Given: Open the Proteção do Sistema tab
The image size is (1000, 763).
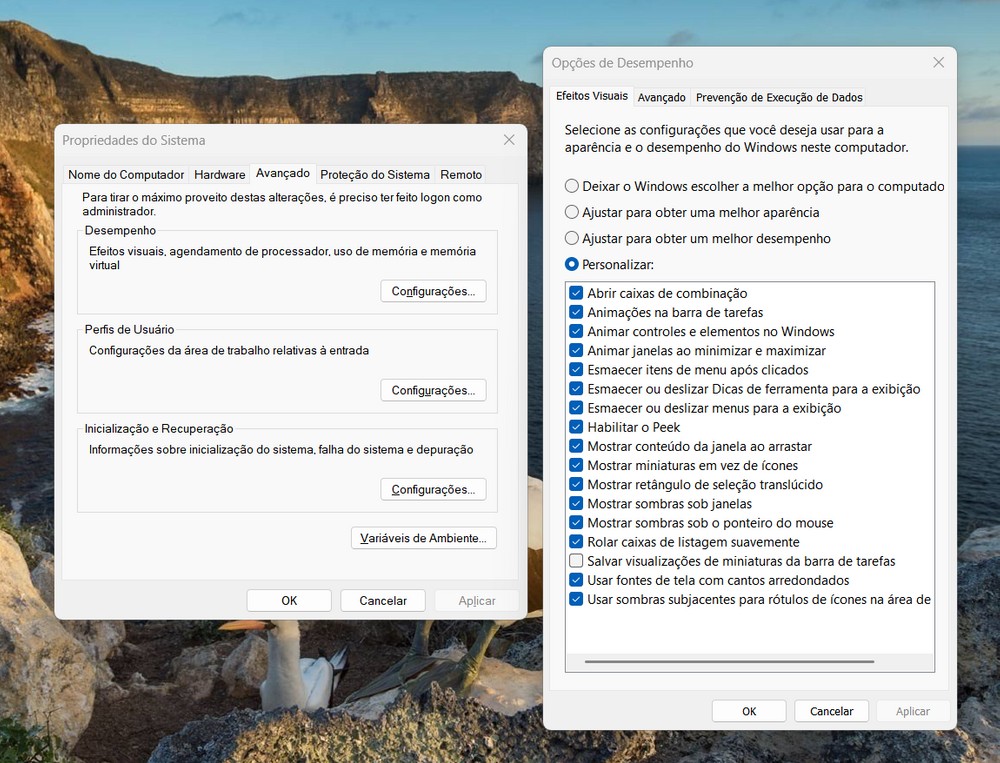Looking at the screenshot, I should (375, 174).
